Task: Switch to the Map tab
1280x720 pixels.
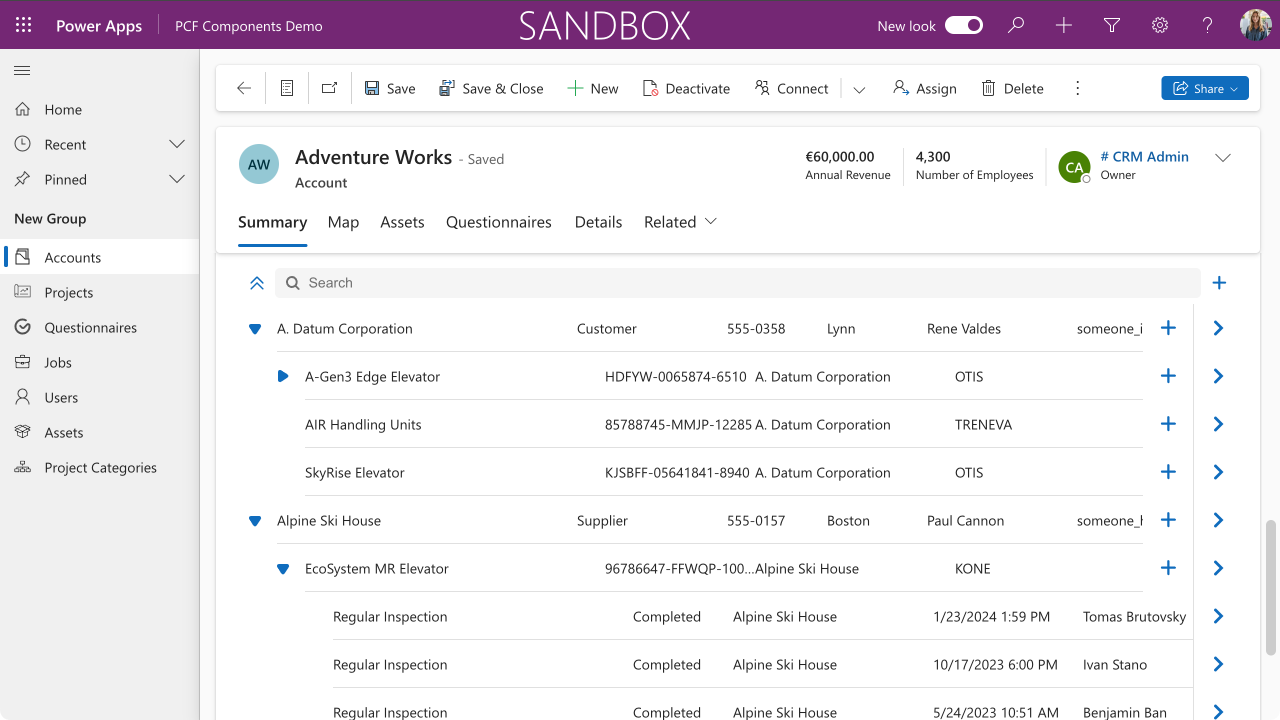Action: (x=343, y=222)
